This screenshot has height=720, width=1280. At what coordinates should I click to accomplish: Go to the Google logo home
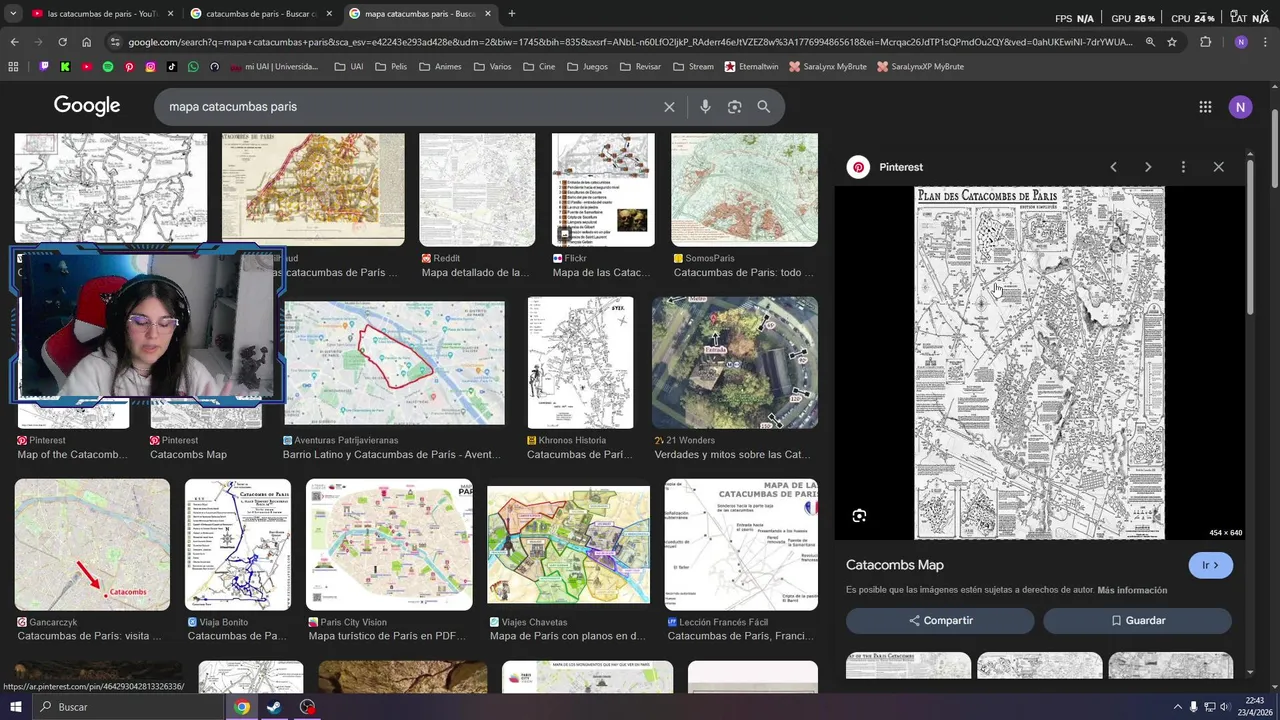pos(87,106)
